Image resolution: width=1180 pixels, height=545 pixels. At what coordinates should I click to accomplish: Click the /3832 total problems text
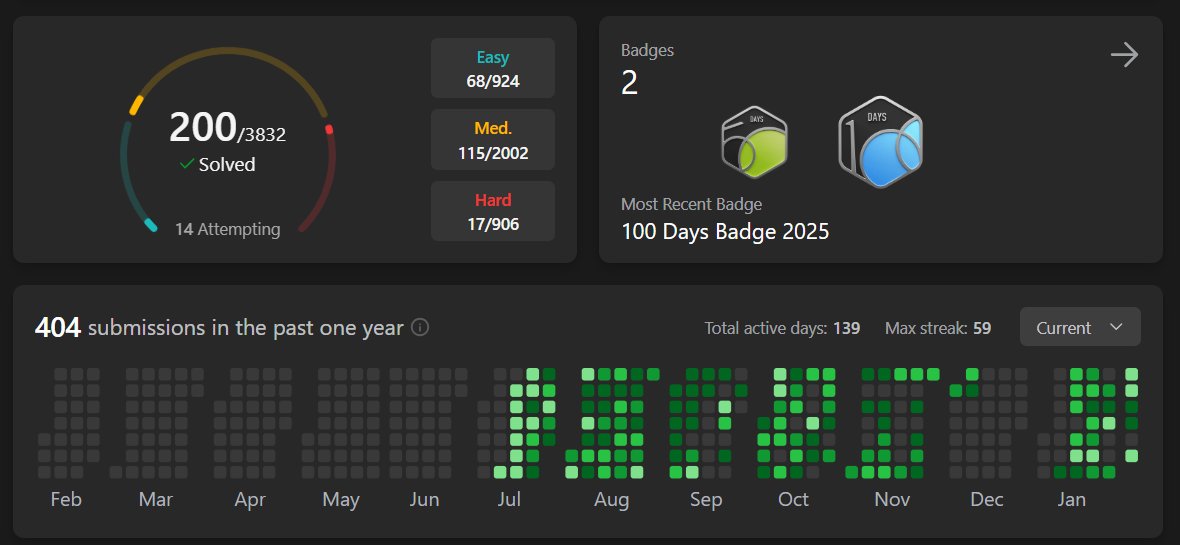[262, 135]
